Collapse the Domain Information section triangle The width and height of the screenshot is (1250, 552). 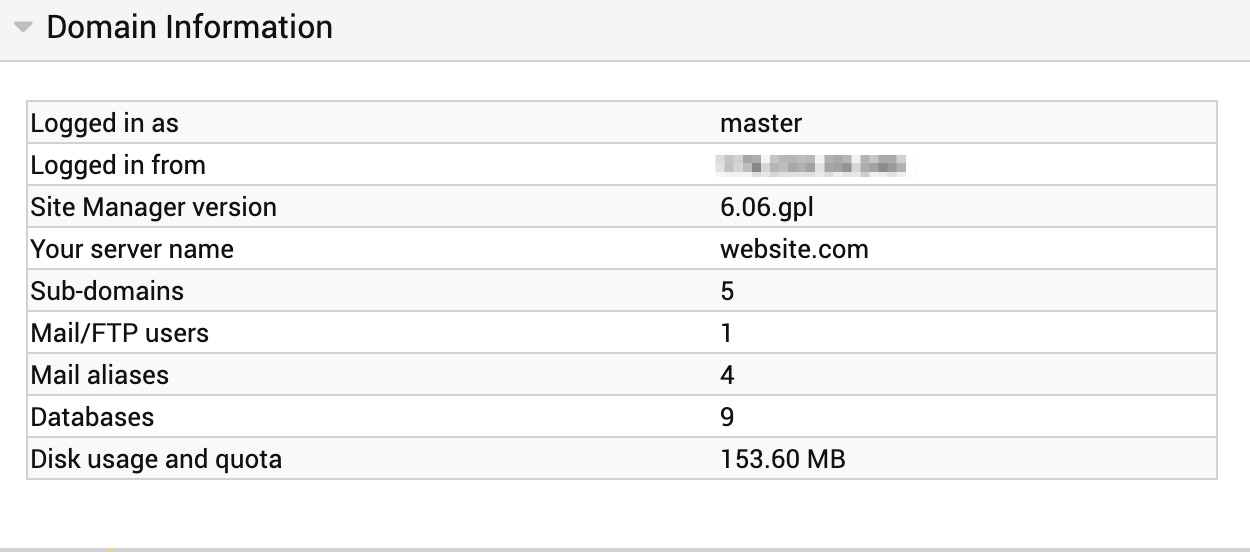pyautogui.click(x=24, y=28)
